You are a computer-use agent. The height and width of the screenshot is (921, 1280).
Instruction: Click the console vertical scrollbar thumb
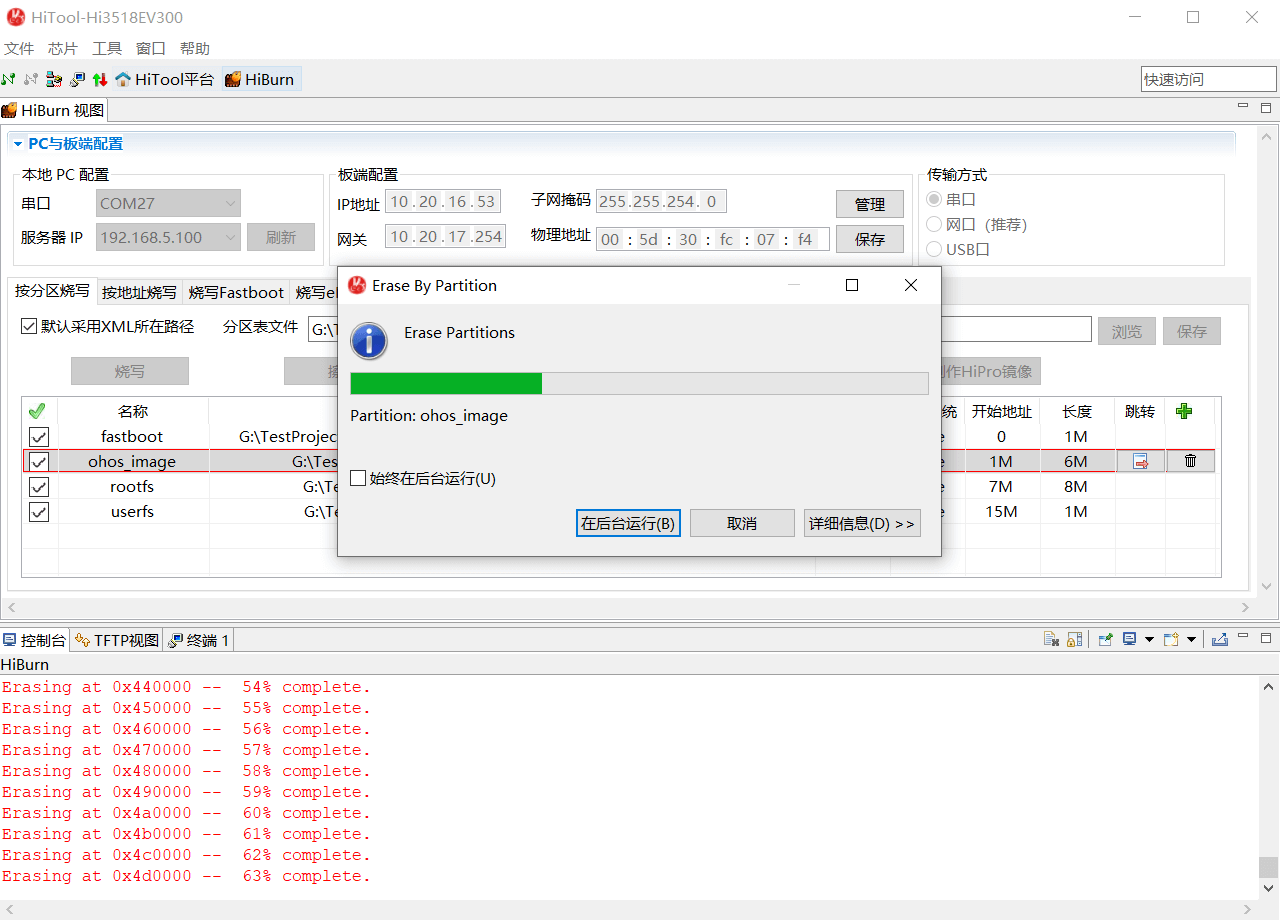(x=1268, y=866)
